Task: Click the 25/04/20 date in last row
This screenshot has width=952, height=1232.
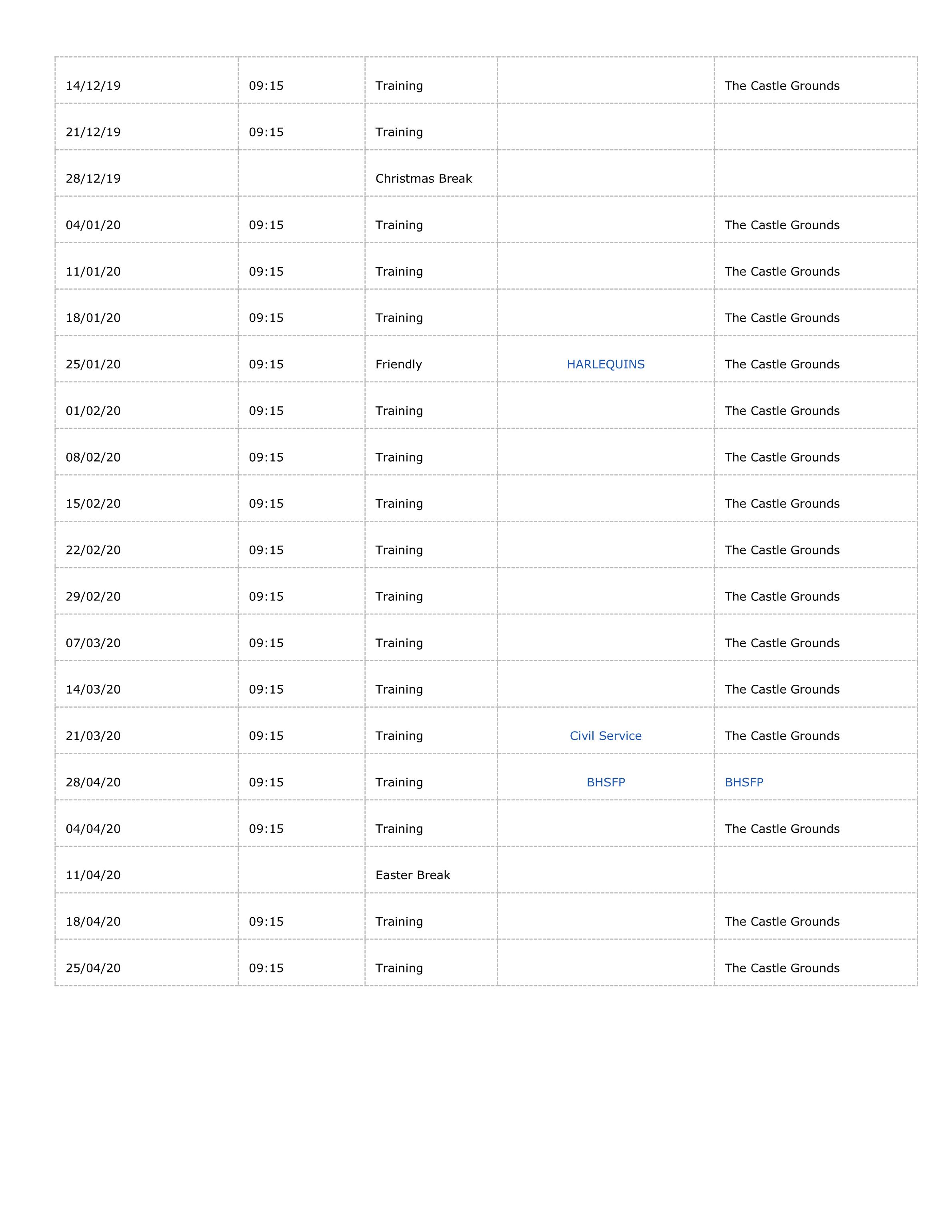Action: pyautogui.click(x=93, y=968)
